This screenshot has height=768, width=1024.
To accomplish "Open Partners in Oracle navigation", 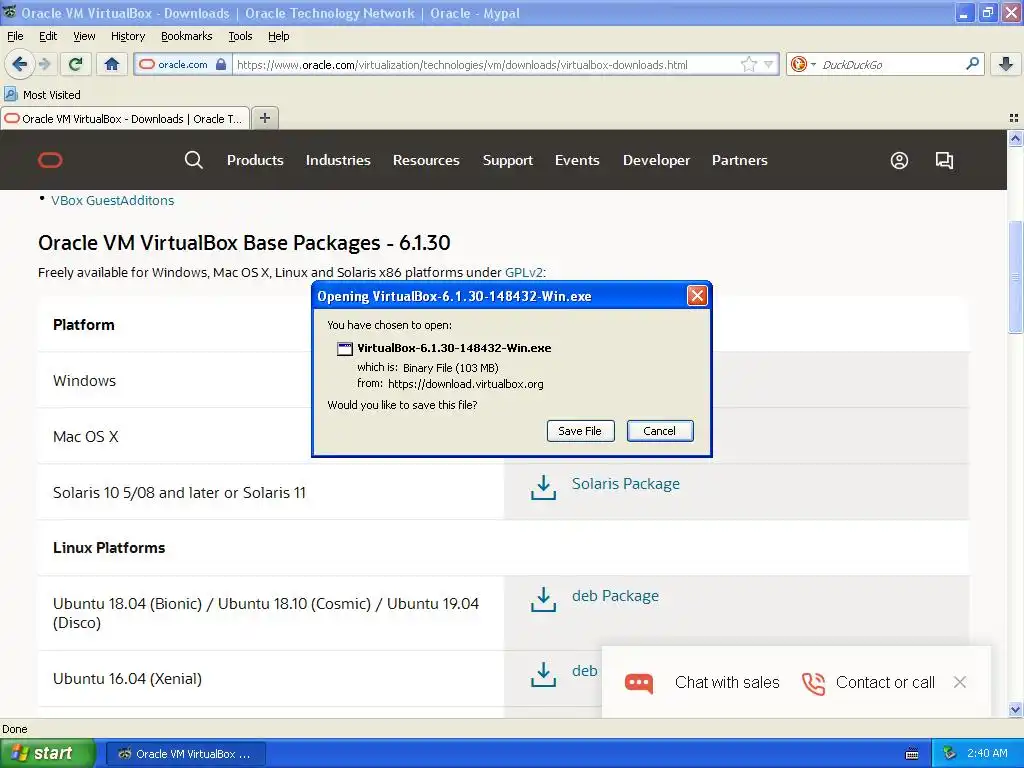I will [740, 160].
